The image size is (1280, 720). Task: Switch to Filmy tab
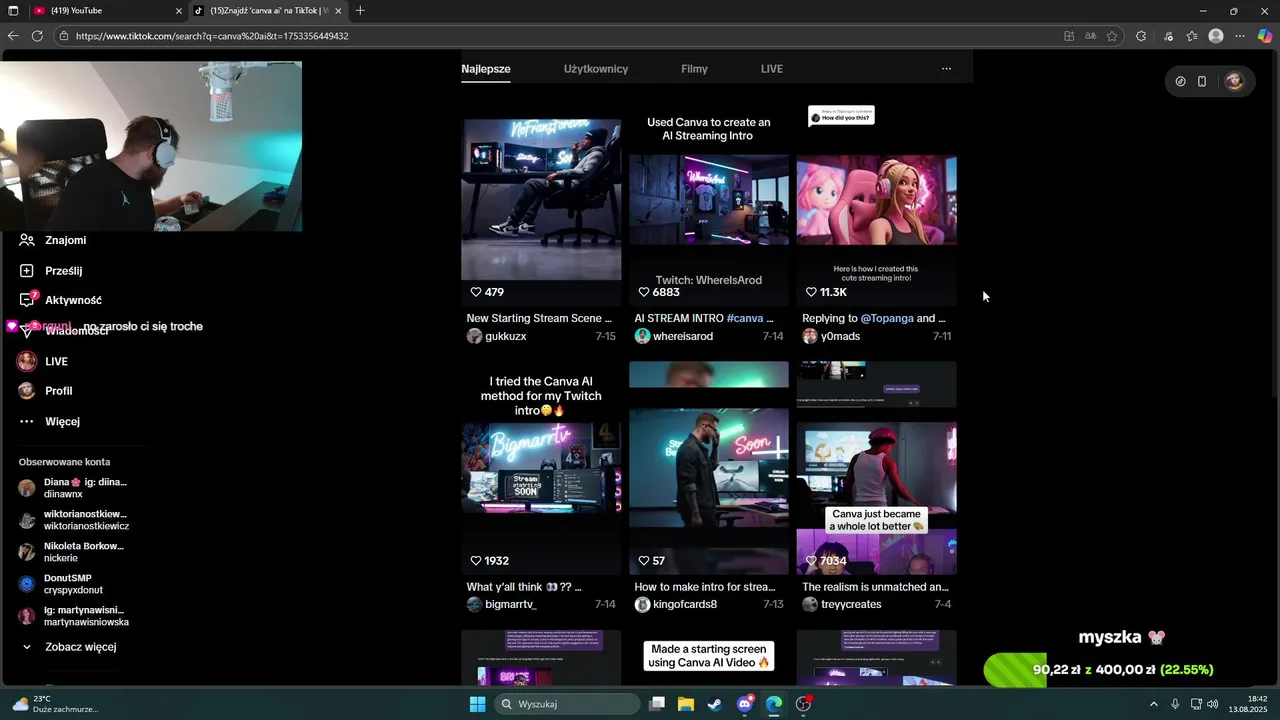click(x=694, y=69)
